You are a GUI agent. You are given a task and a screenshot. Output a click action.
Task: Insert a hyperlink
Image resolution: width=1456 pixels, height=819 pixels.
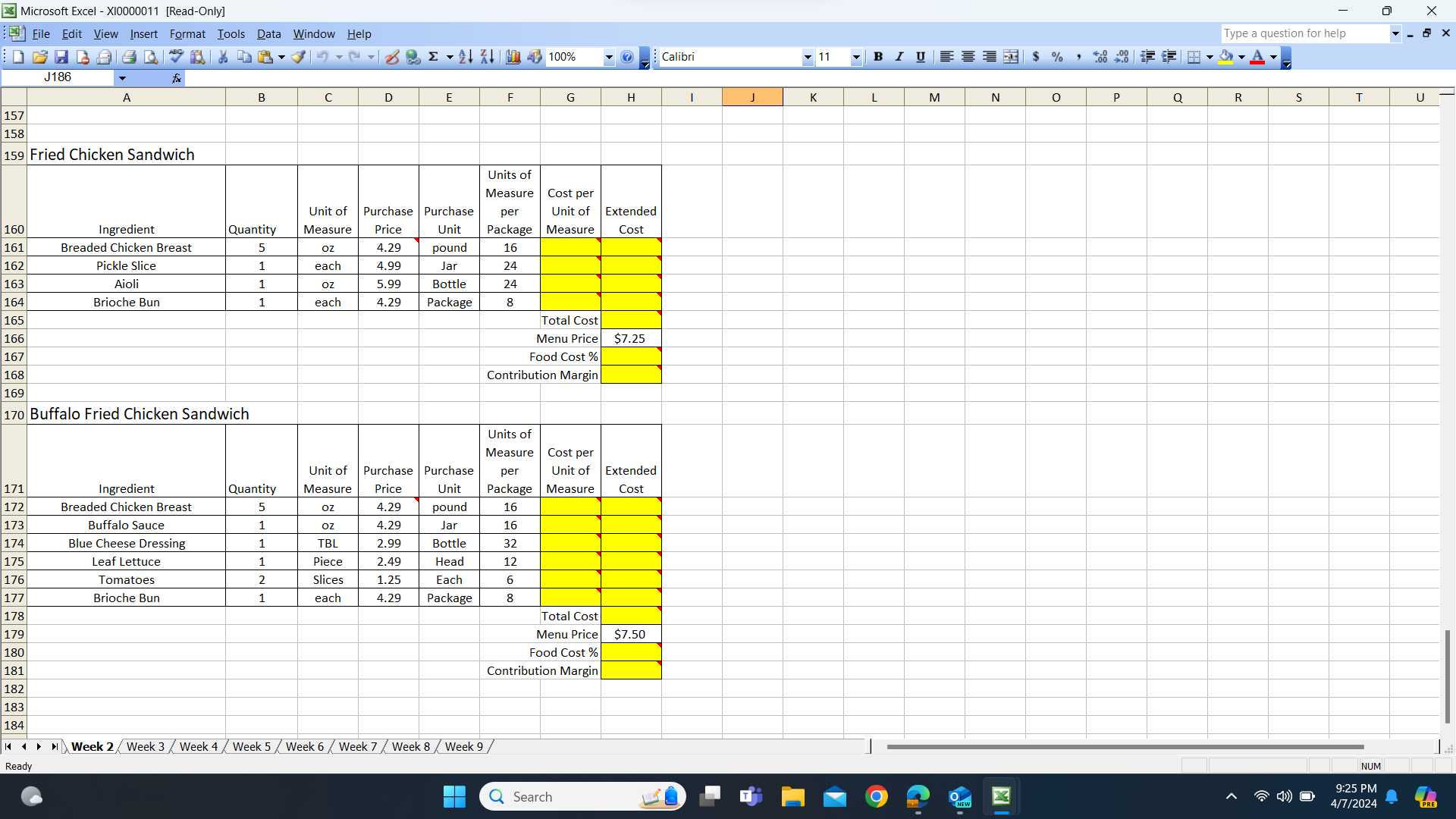[x=413, y=57]
